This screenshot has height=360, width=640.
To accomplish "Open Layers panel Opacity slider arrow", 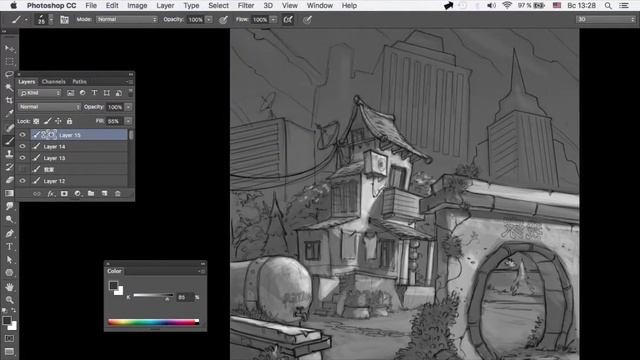I will pyautogui.click(x=128, y=107).
